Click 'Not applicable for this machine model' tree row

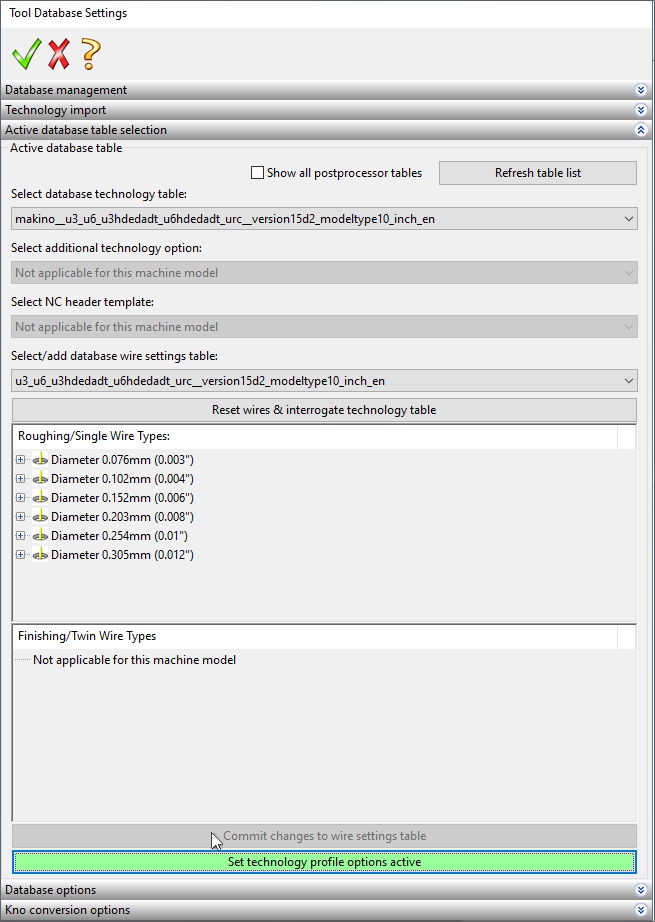tap(135, 660)
